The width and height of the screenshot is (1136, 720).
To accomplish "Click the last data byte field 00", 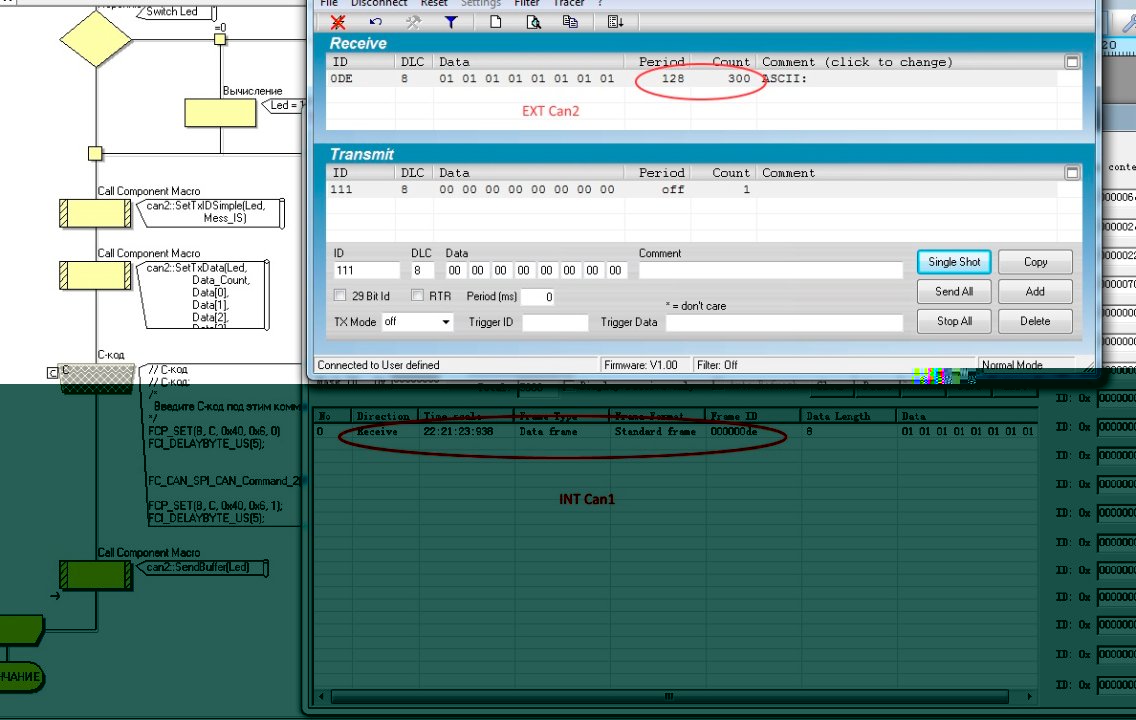I will pos(615,270).
